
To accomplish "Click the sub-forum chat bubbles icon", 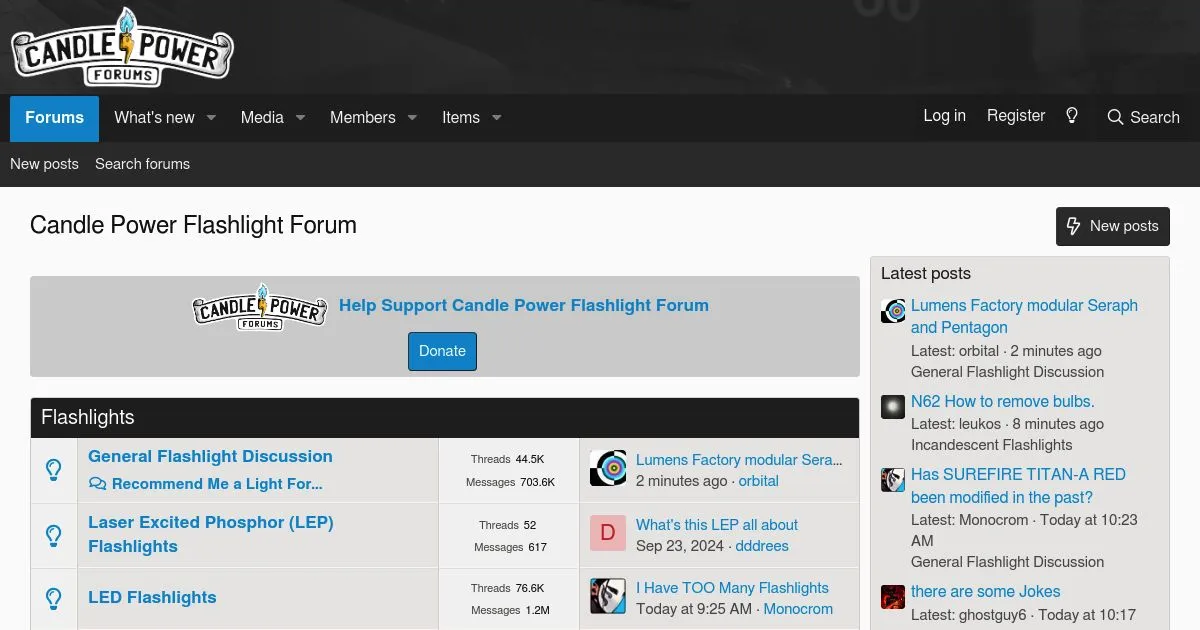I will tap(97, 484).
